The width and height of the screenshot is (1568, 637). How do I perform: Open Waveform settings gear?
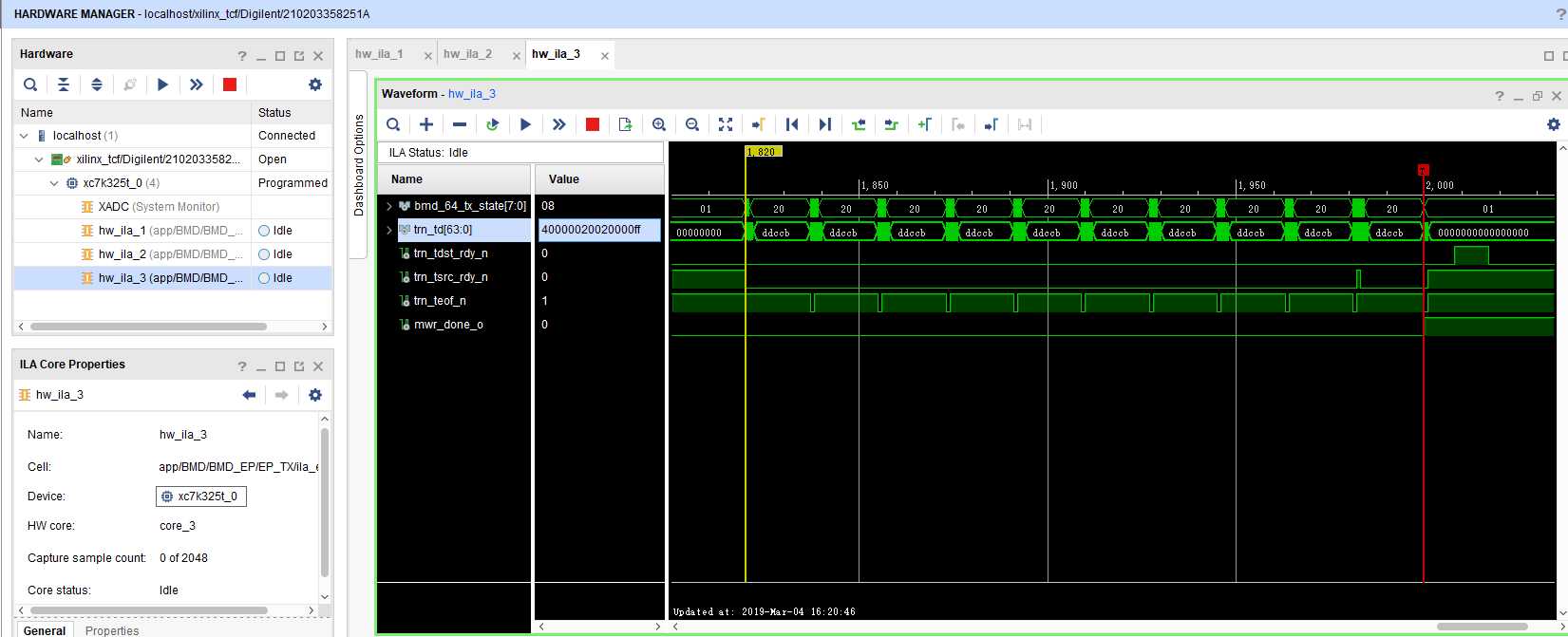pos(1554,124)
